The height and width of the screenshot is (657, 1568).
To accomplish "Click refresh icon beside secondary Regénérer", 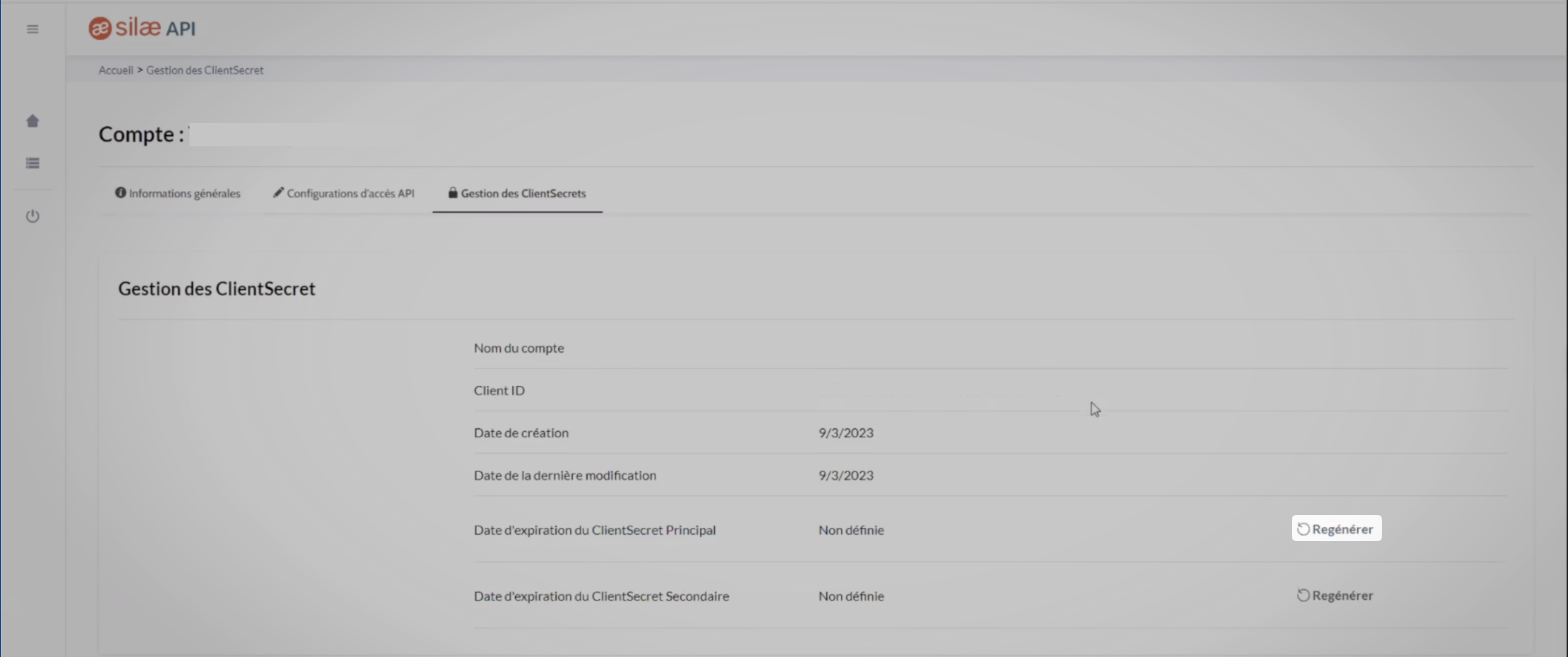I will point(1303,596).
